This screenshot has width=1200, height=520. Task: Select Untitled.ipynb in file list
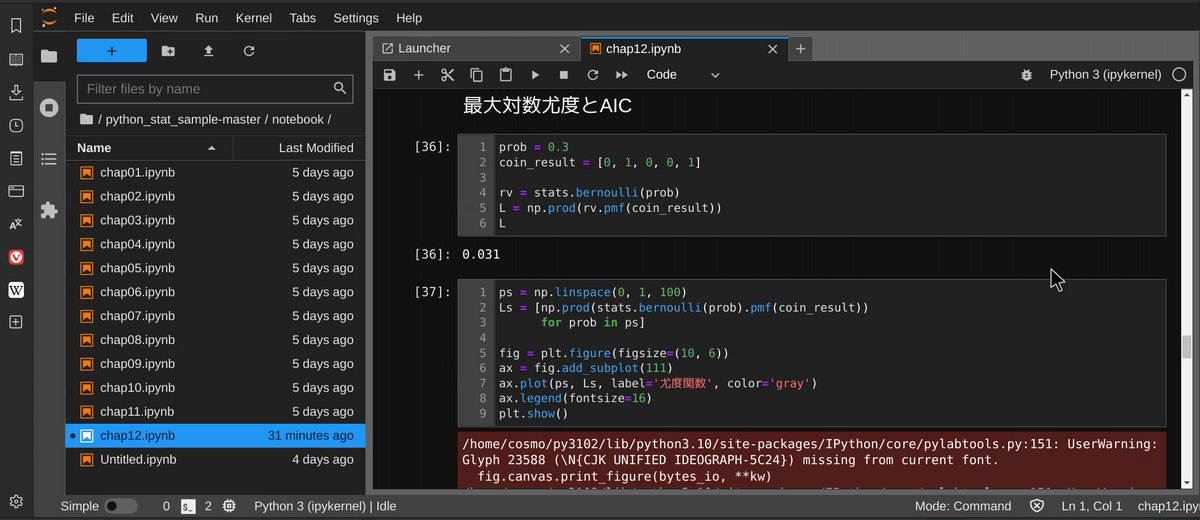pos(216,460)
